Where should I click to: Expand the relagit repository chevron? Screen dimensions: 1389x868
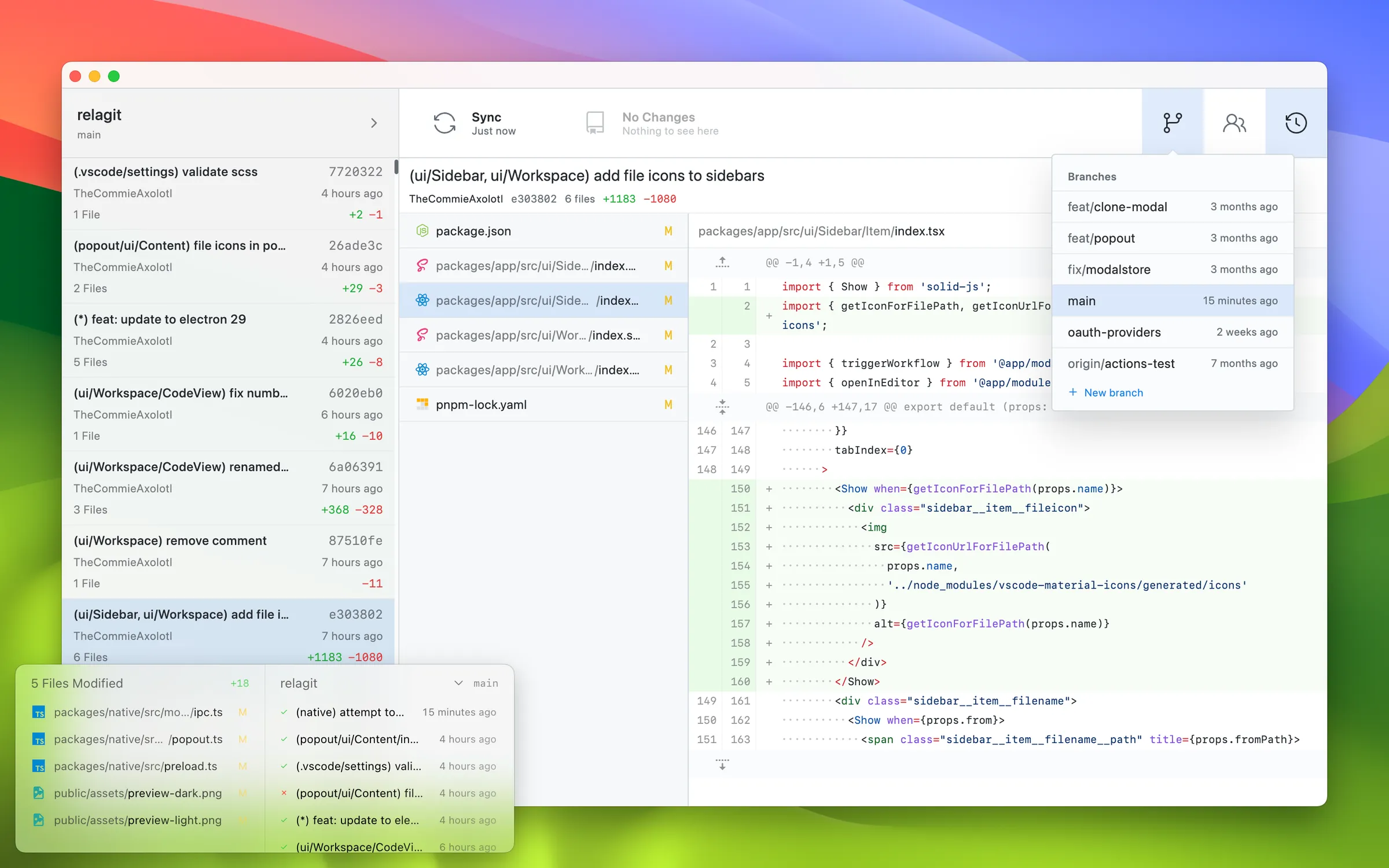(374, 123)
